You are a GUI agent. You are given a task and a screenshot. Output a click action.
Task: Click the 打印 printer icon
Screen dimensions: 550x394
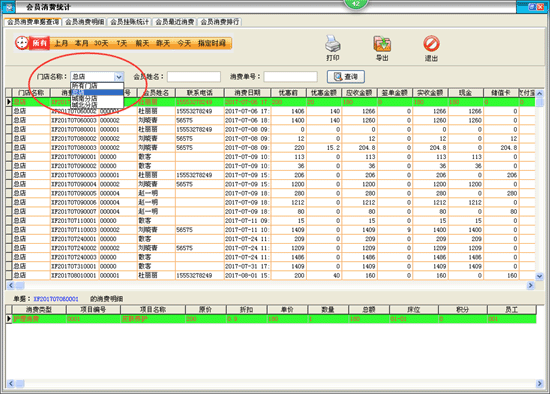pos(333,44)
